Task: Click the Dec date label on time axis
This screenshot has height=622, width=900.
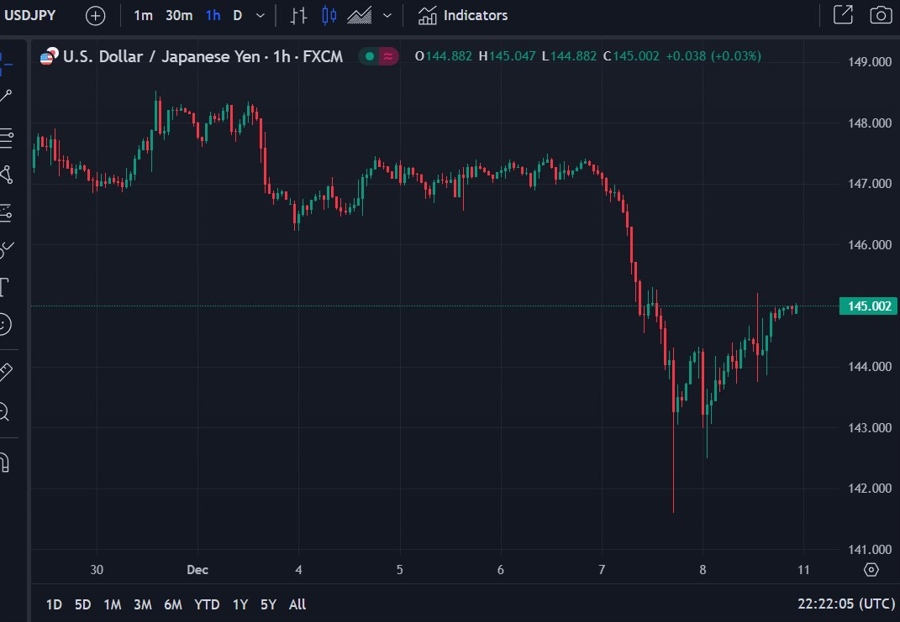Action: coord(197,570)
